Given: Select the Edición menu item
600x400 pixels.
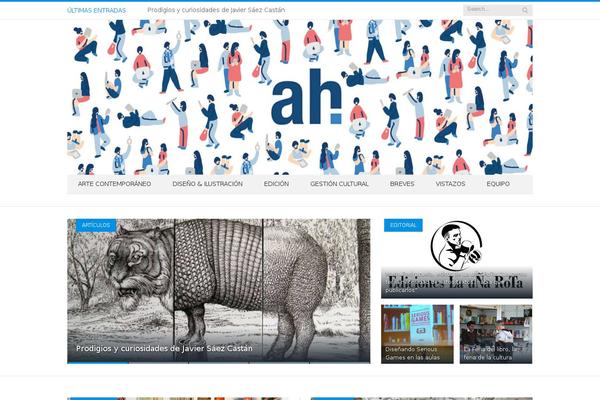Looking at the screenshot, I should pos(276,184).
